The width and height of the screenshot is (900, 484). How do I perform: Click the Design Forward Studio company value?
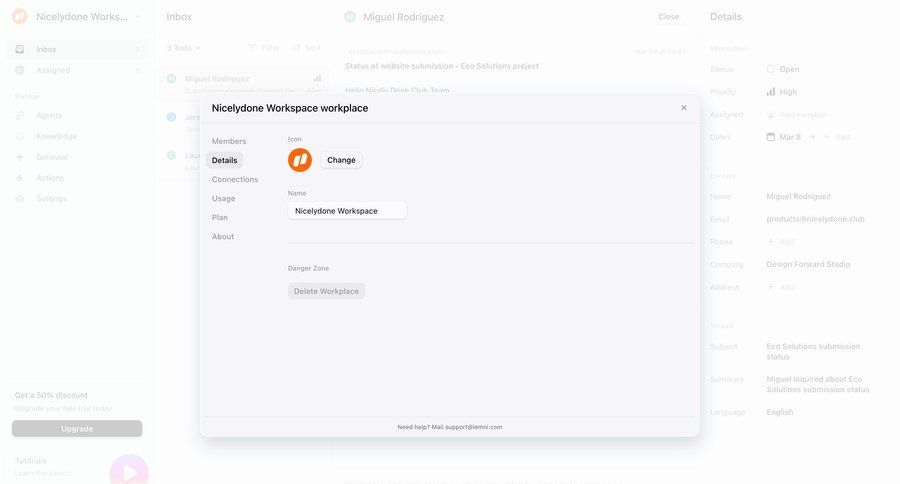(808, 265)
